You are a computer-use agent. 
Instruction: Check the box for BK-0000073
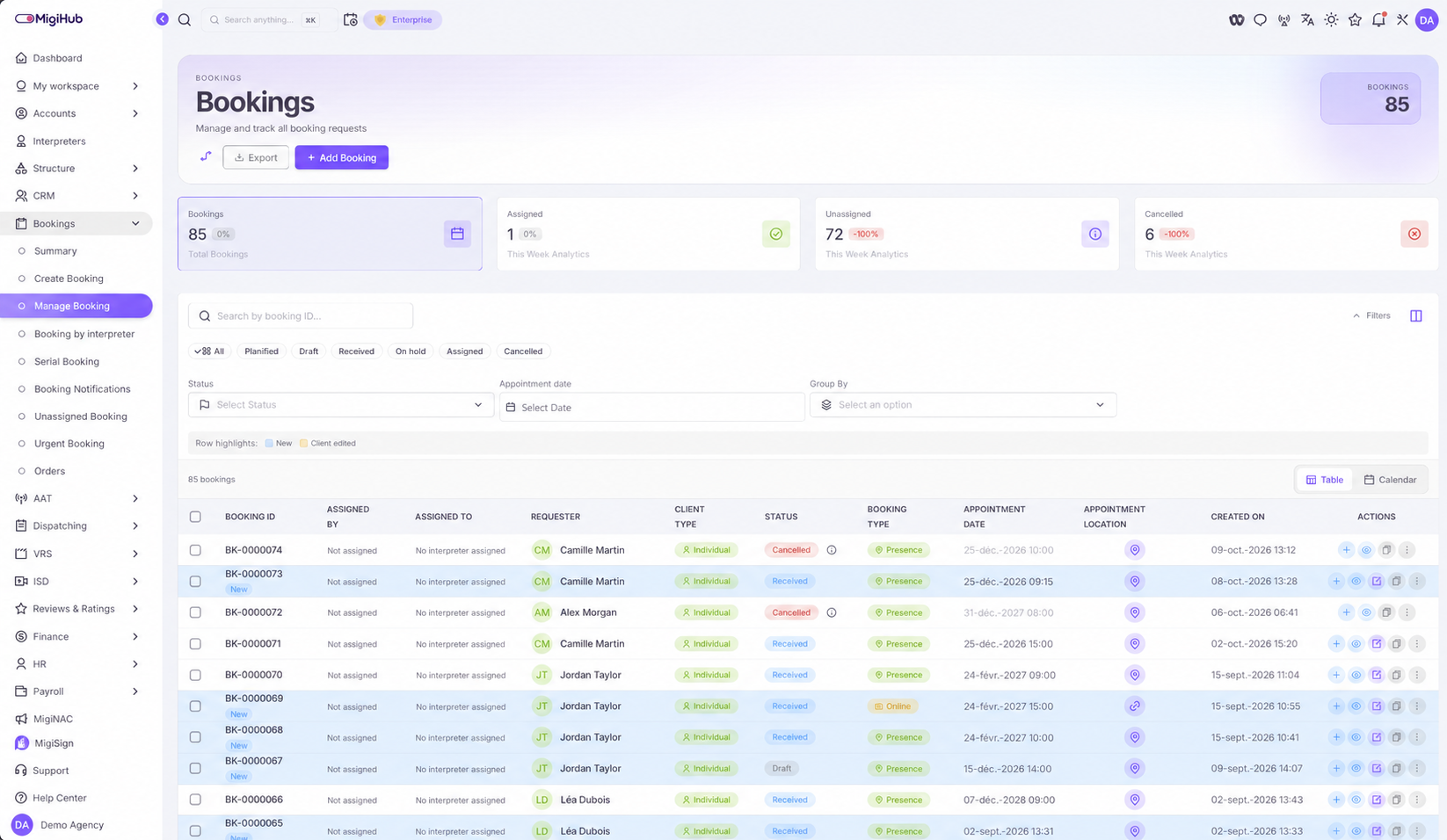[x=195, y=581]
